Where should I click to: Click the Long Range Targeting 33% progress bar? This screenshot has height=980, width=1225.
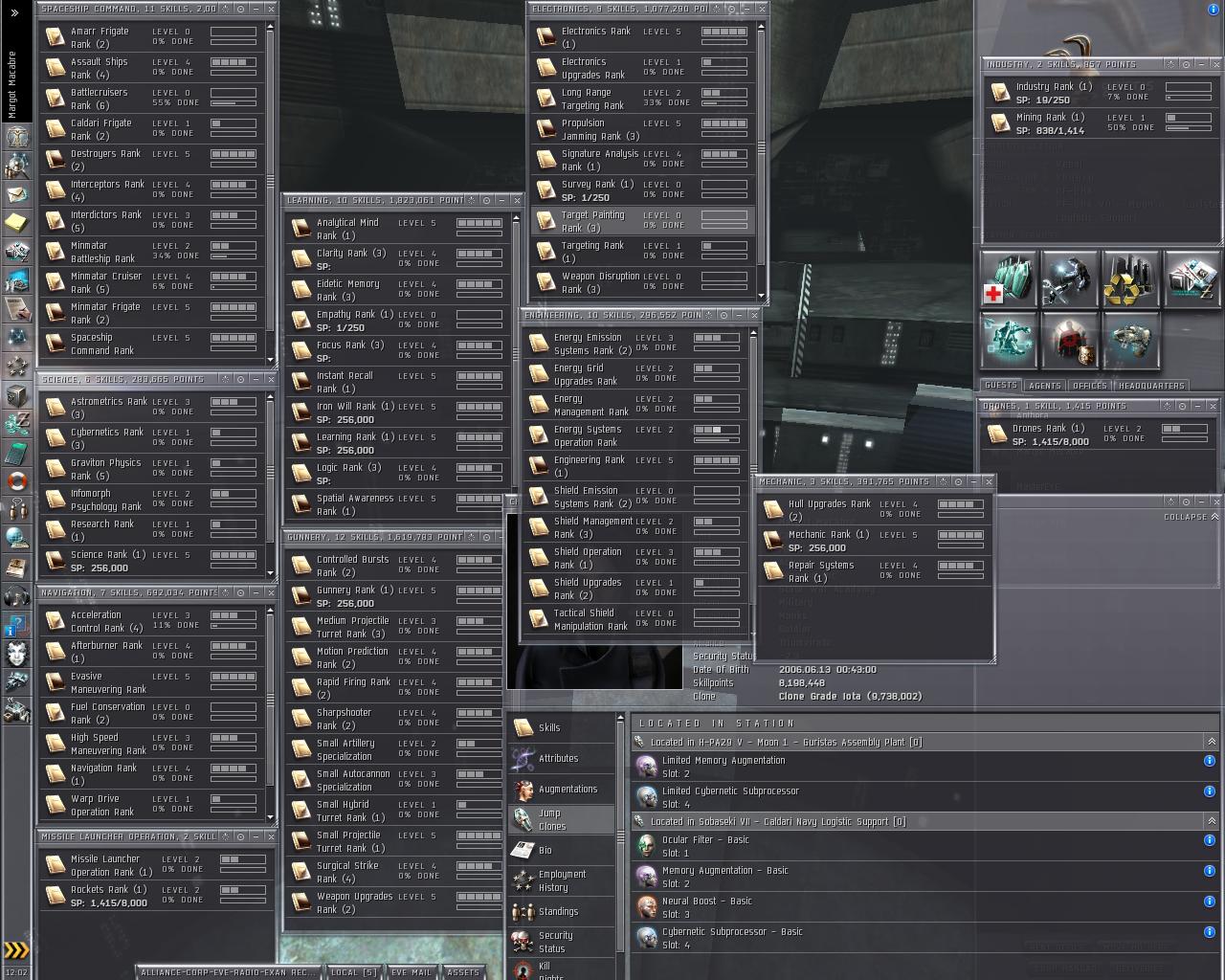[x=724, y=102]
